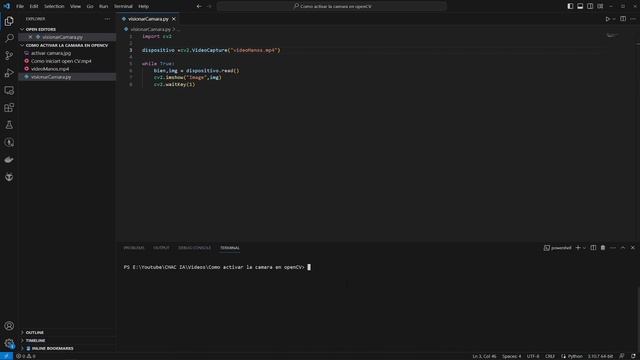Click the Ln 3, Col 46 status entry
Screen dimensions: 640x360
pos(484,356)
